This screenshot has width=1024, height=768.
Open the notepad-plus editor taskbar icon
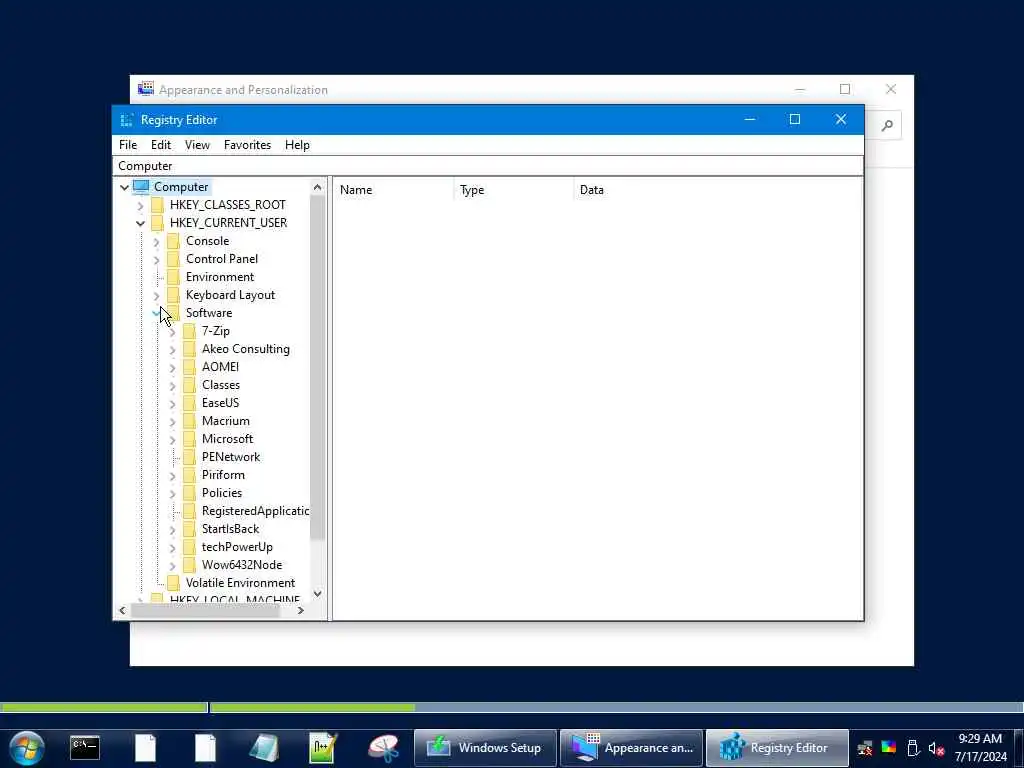323,748
